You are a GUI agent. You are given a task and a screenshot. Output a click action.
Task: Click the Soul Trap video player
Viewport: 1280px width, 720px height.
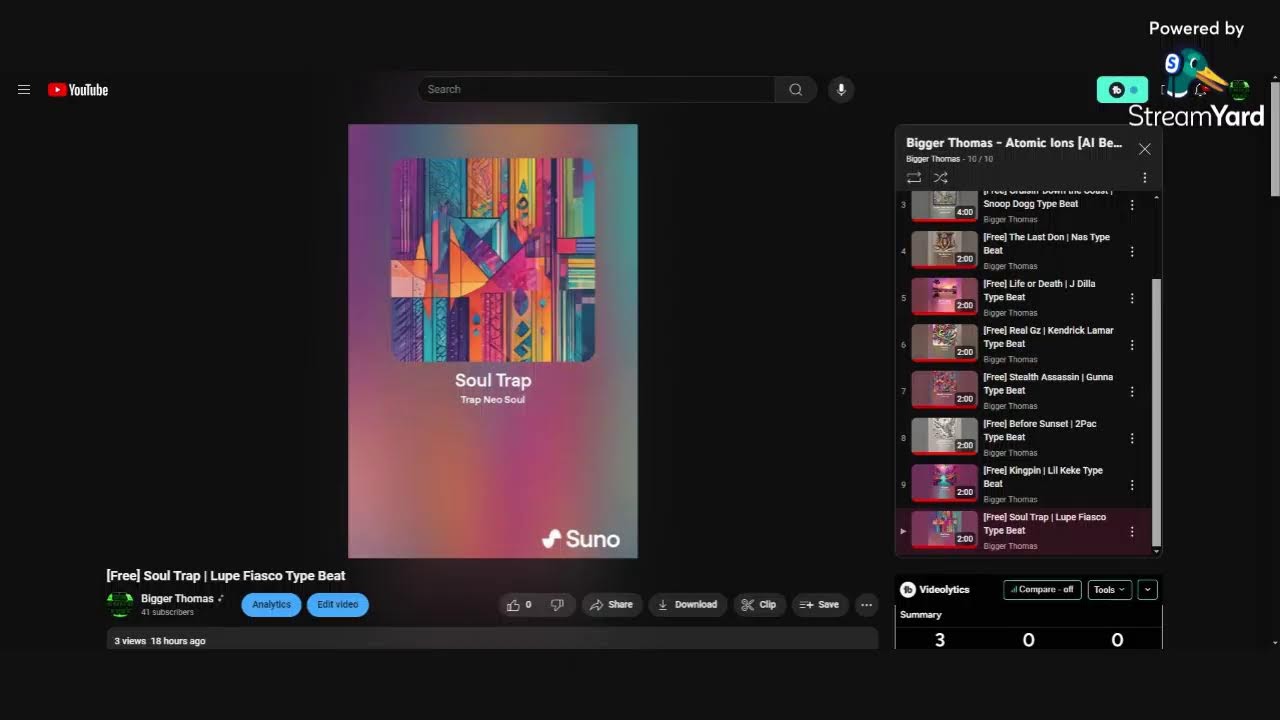tap(493, 341)
